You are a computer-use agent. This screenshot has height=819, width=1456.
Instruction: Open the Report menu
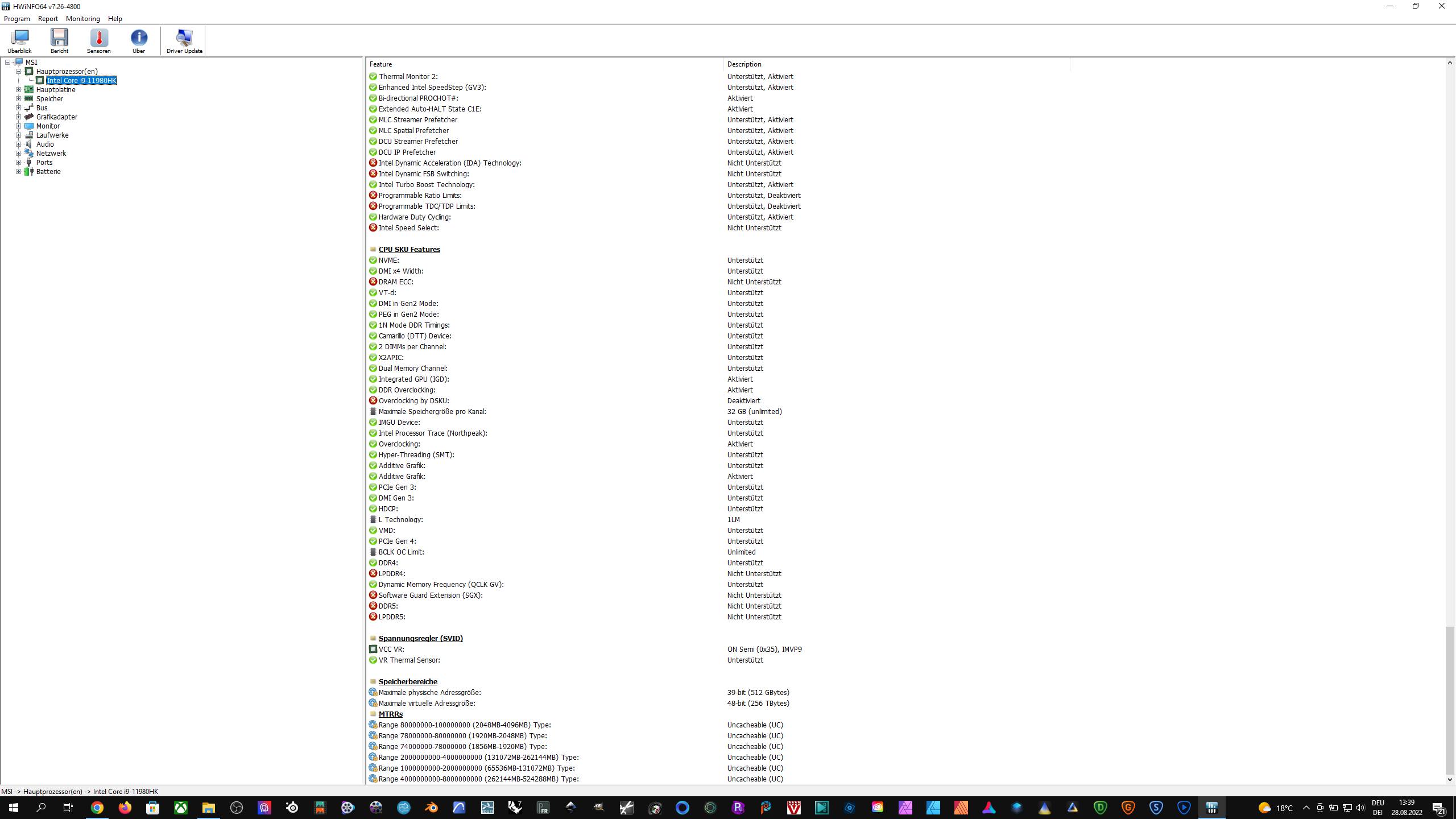(x=48, y=19)
